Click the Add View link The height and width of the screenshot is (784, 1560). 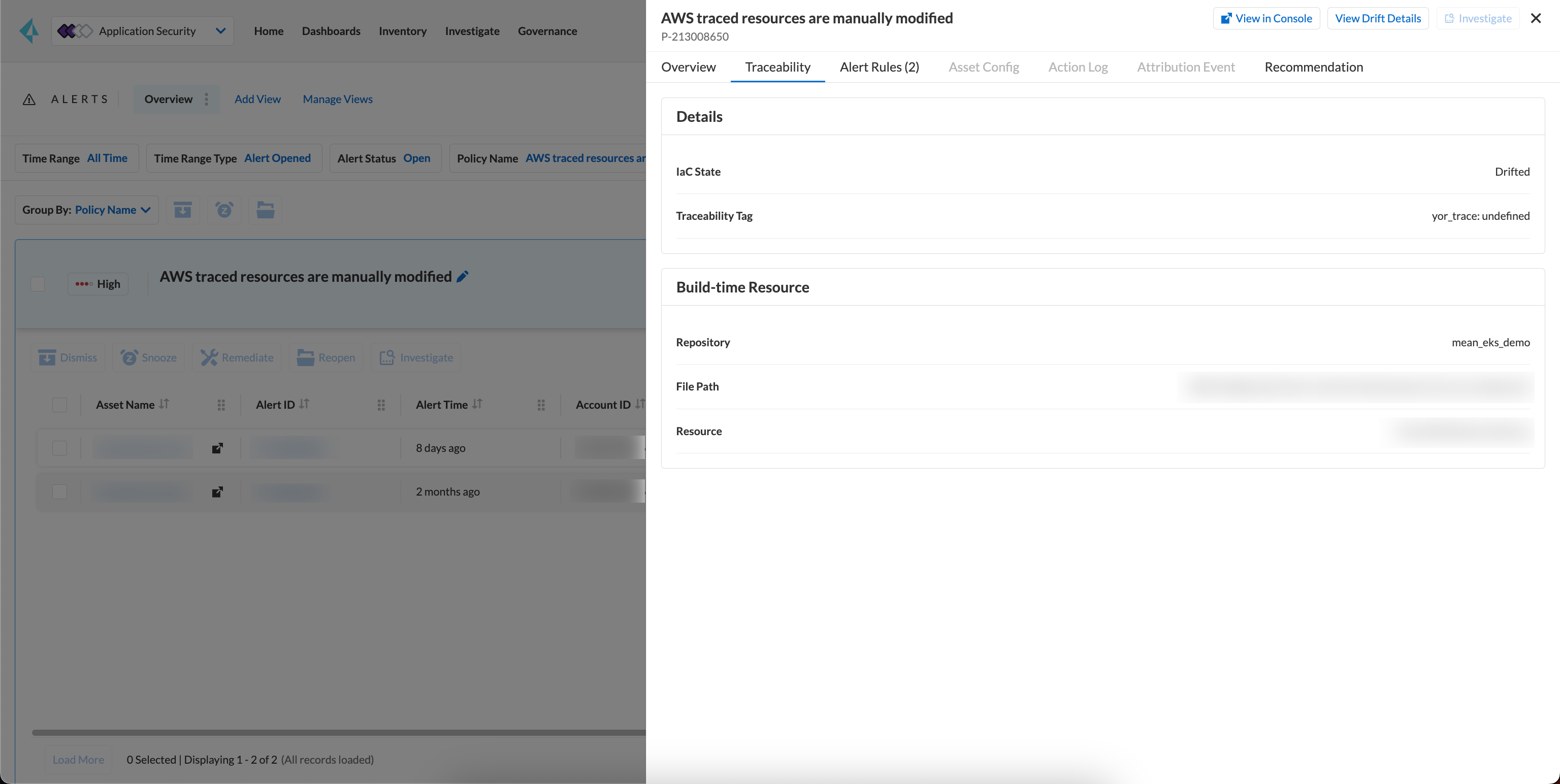(257, 100)
